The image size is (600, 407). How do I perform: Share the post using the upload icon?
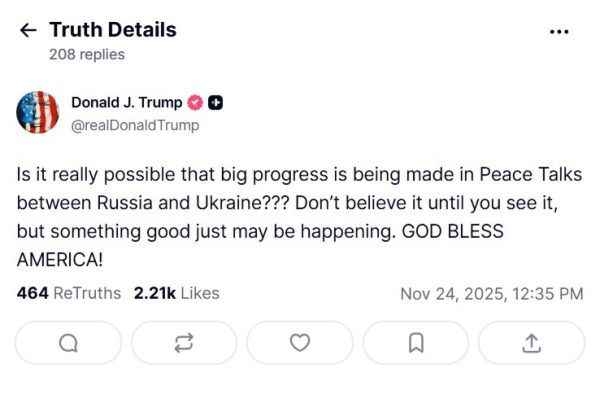531,343
